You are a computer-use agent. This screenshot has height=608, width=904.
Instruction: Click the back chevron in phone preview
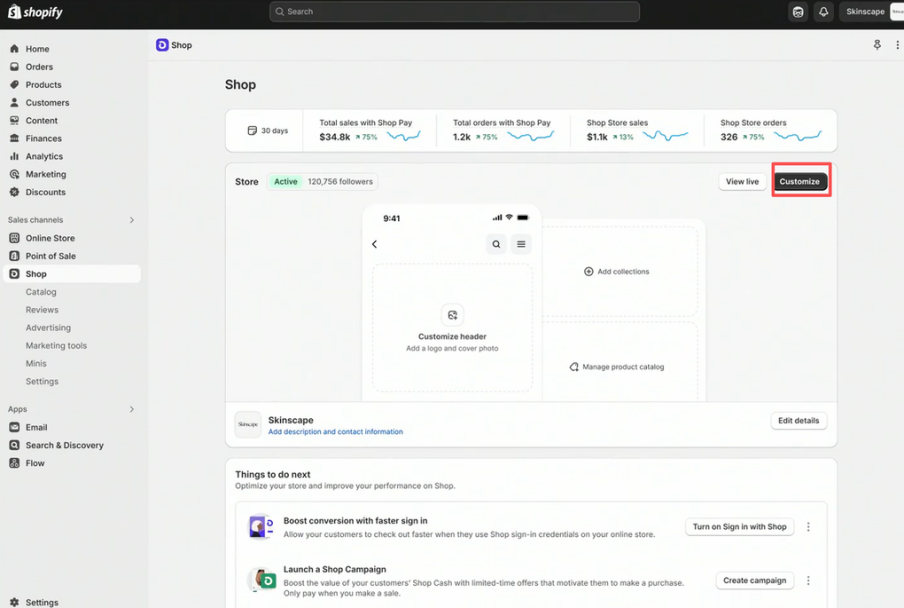pos(375,244)
